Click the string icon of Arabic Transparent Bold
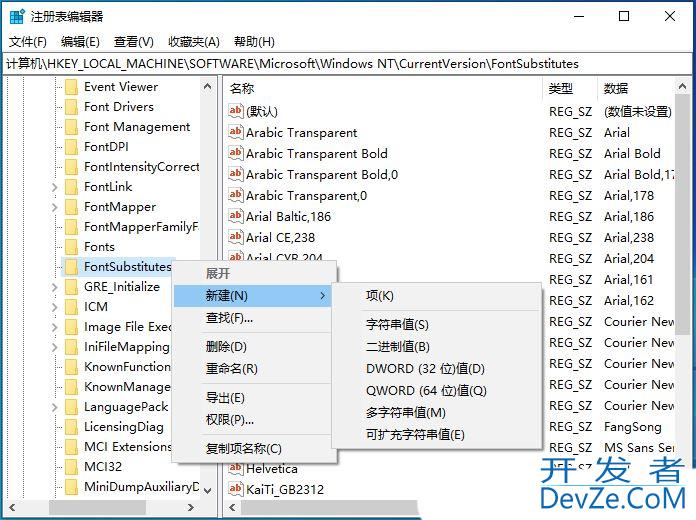696x520 pixels. click(x=236, y=153)
